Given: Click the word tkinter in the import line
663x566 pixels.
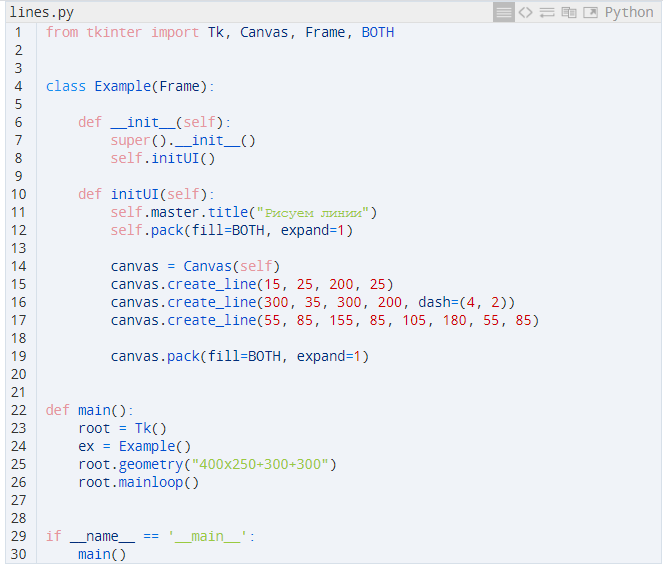Looking at the screenshot, I should pyautogui.click(x=114, y=33).
